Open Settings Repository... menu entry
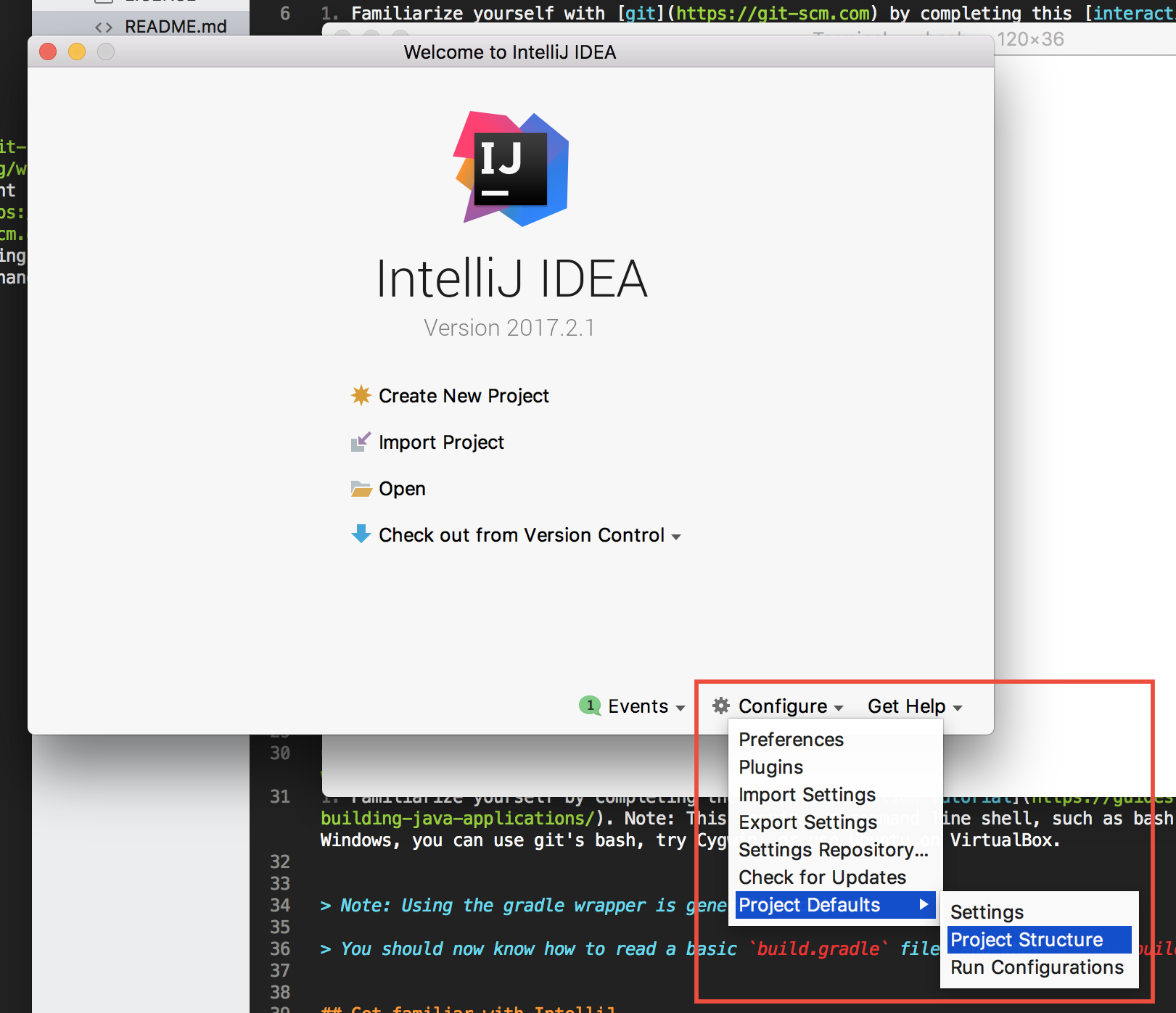This screenshot has height=1013, width=1176. tap(834, 850)
